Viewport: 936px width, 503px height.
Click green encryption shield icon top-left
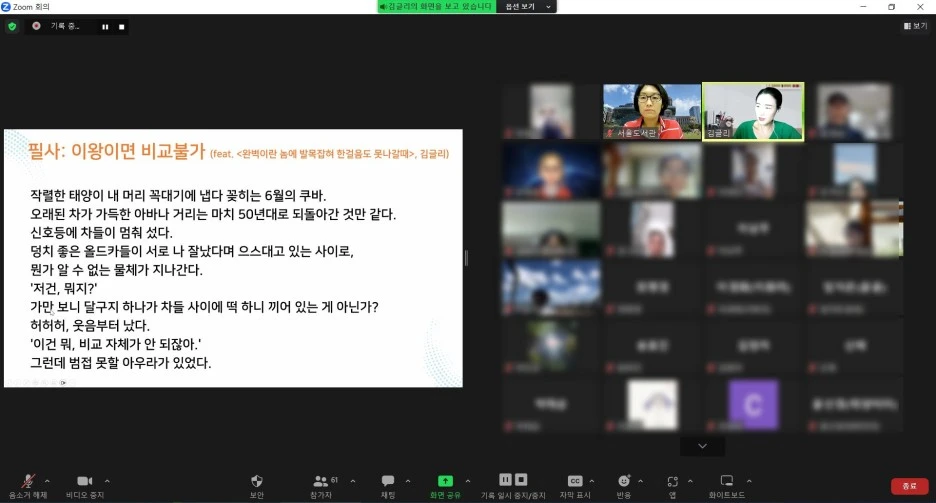click(12, 26)
